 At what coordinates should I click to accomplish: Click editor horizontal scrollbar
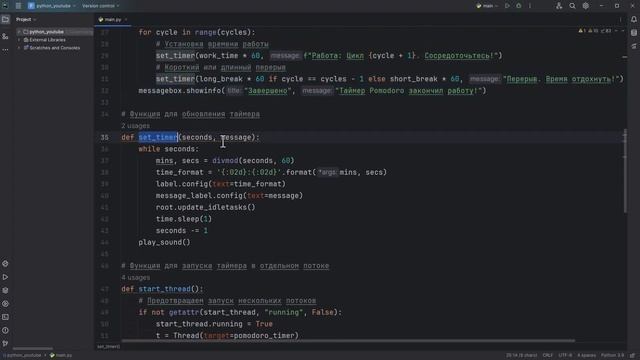tap(348, 341)
